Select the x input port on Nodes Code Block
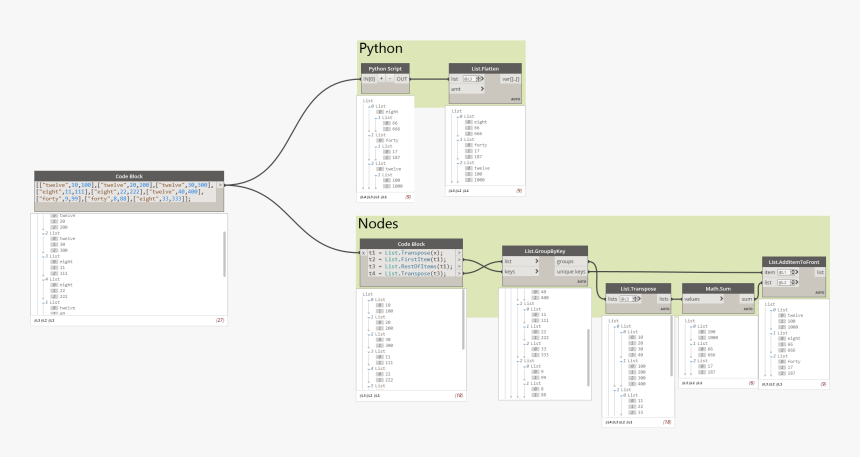 363,253
